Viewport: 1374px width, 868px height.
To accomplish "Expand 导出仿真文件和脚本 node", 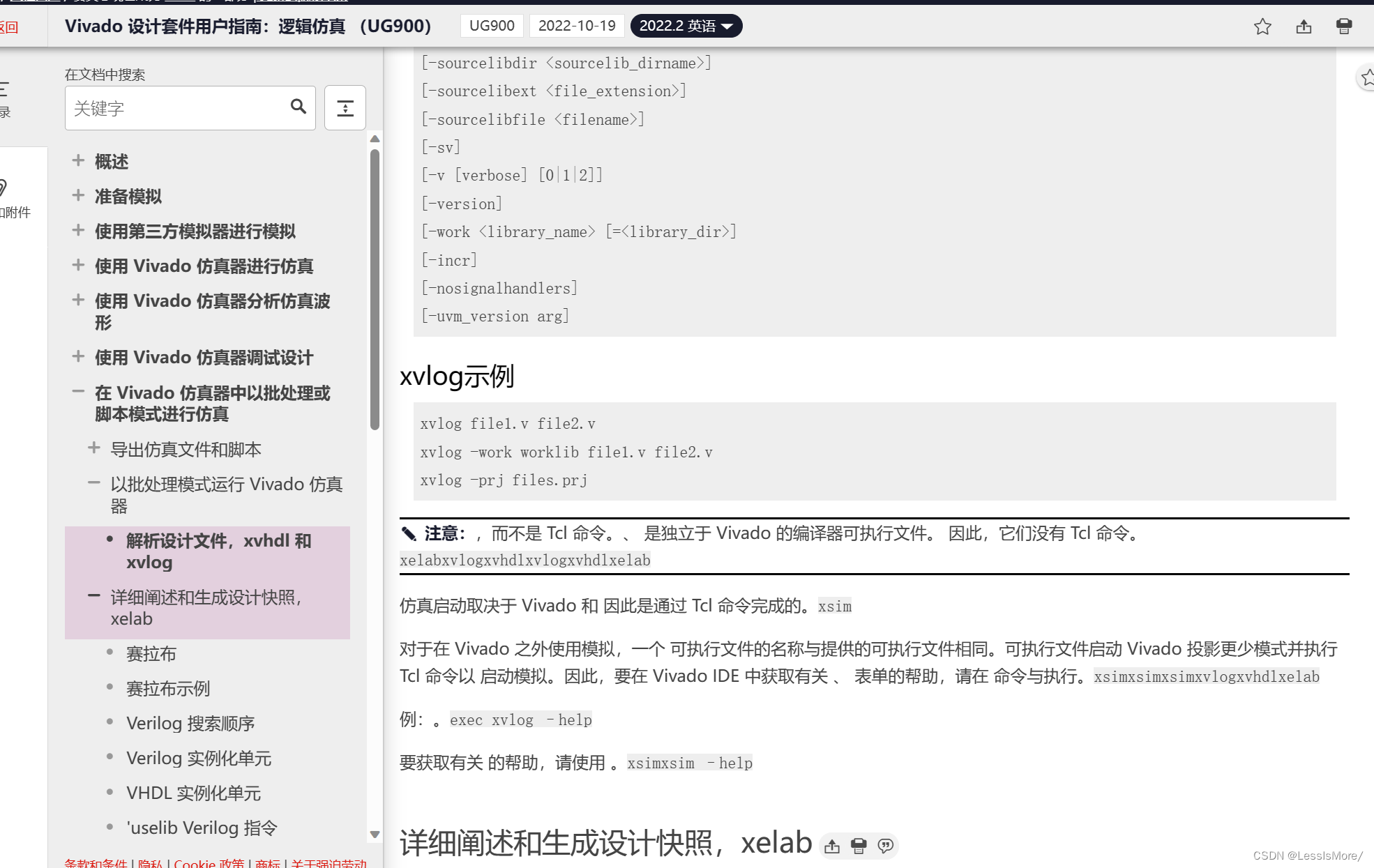I will pos(93,448).
